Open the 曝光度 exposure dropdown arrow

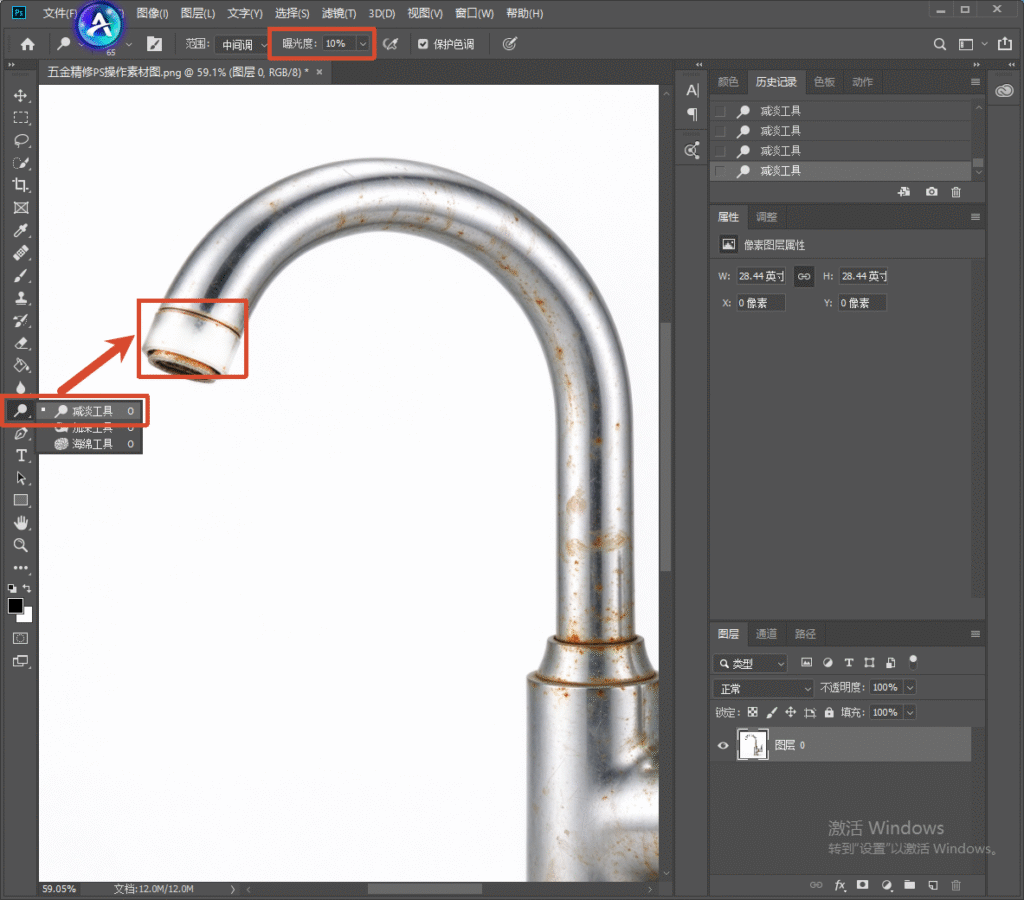(363, 44)
